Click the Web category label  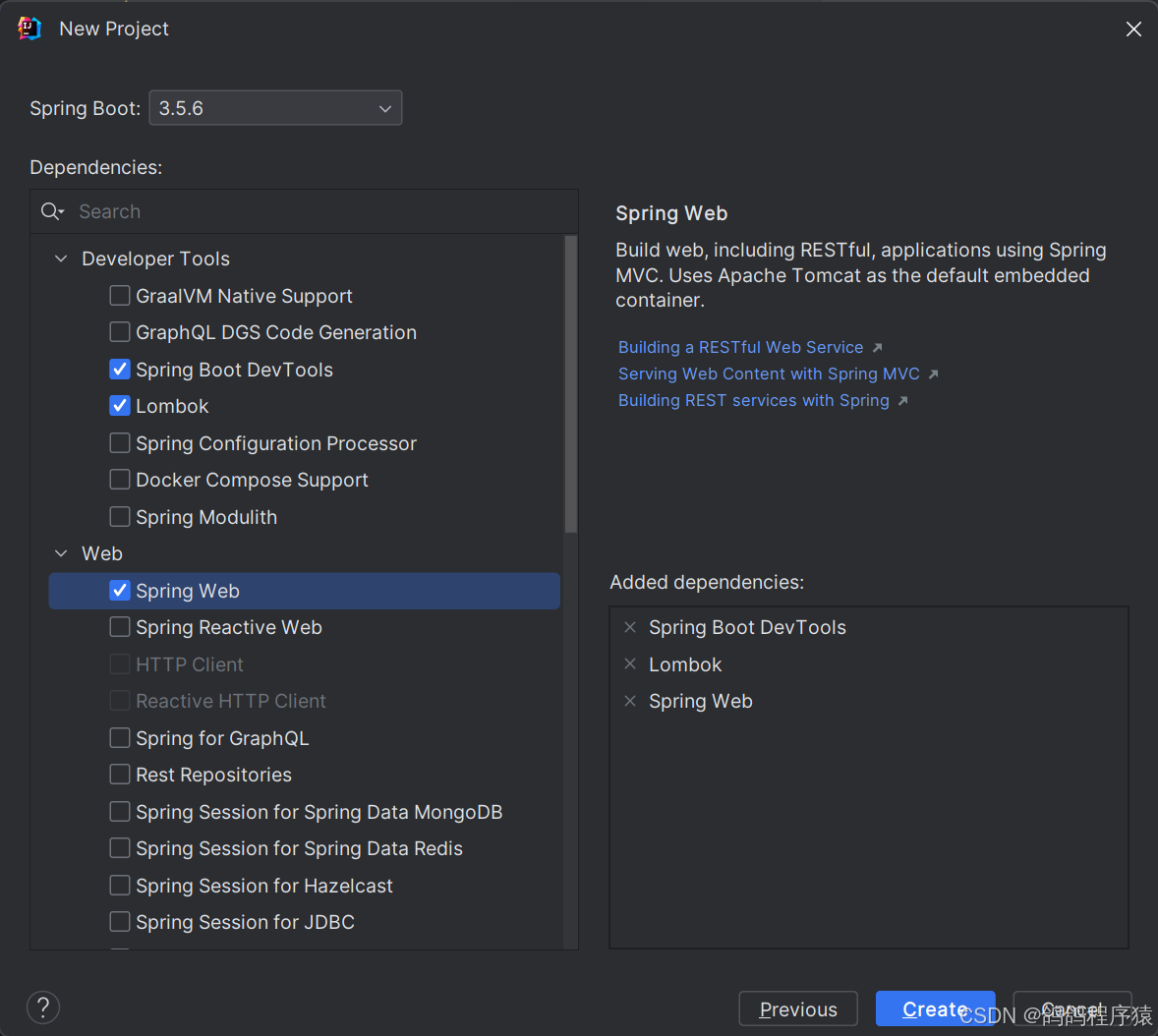coord(102,553)
